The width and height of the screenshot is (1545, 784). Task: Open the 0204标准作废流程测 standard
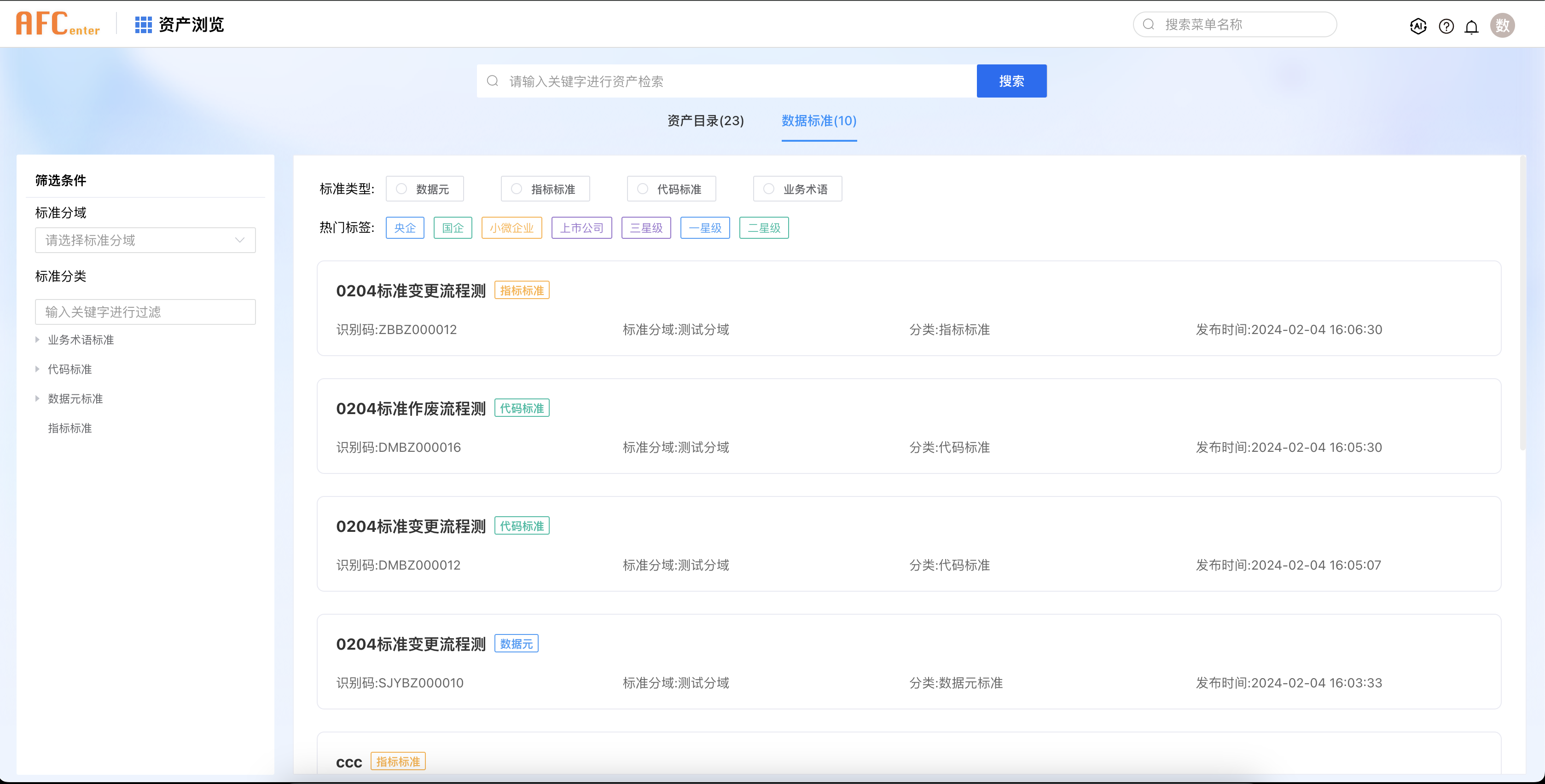(x=411, y=409)
